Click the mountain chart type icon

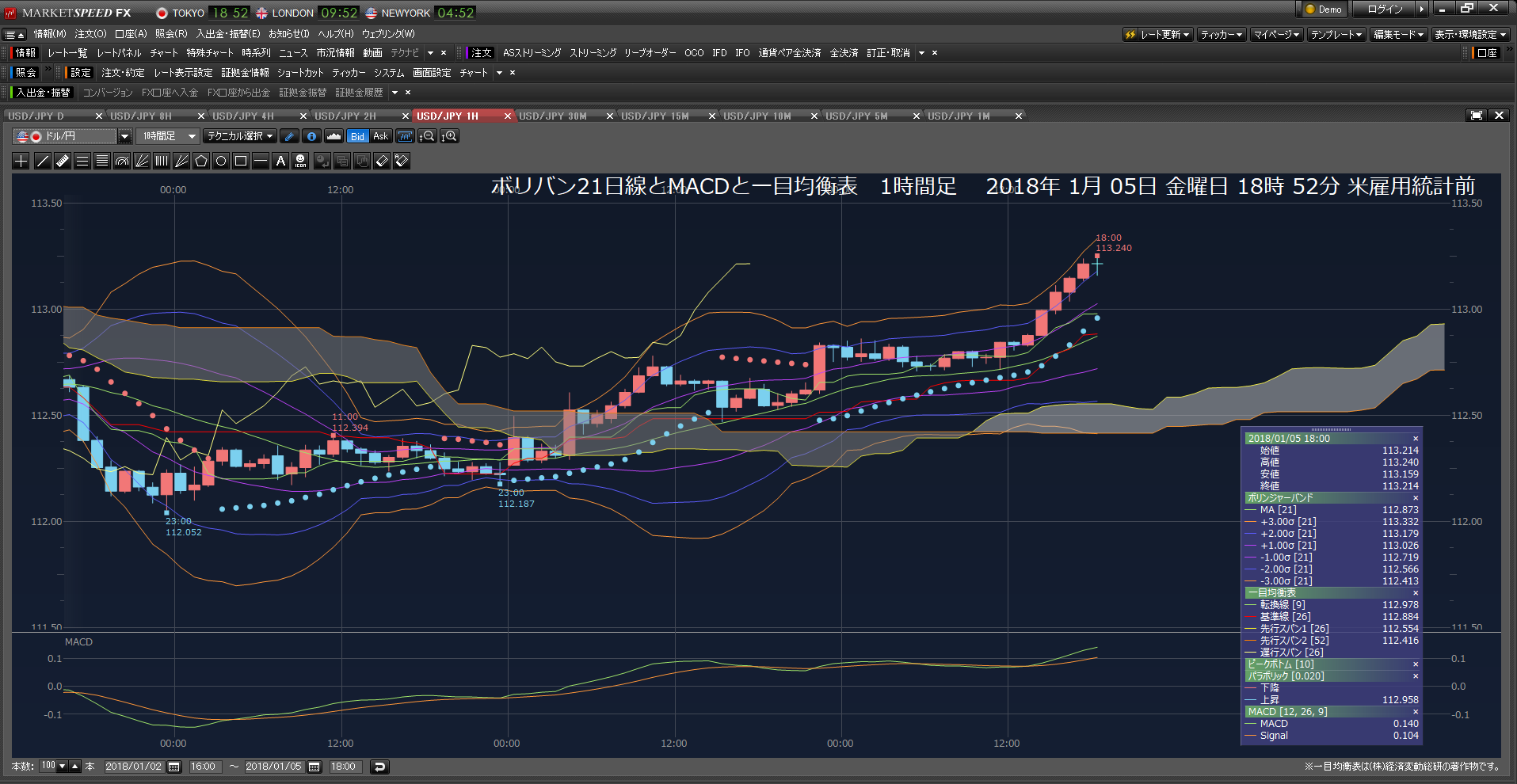tap(334, 136)
